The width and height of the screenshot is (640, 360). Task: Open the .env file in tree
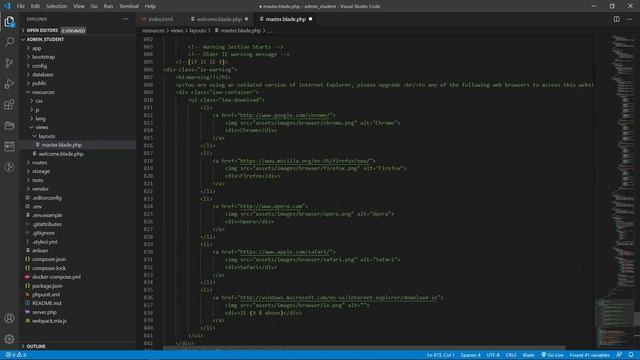(x=37, y=207)
